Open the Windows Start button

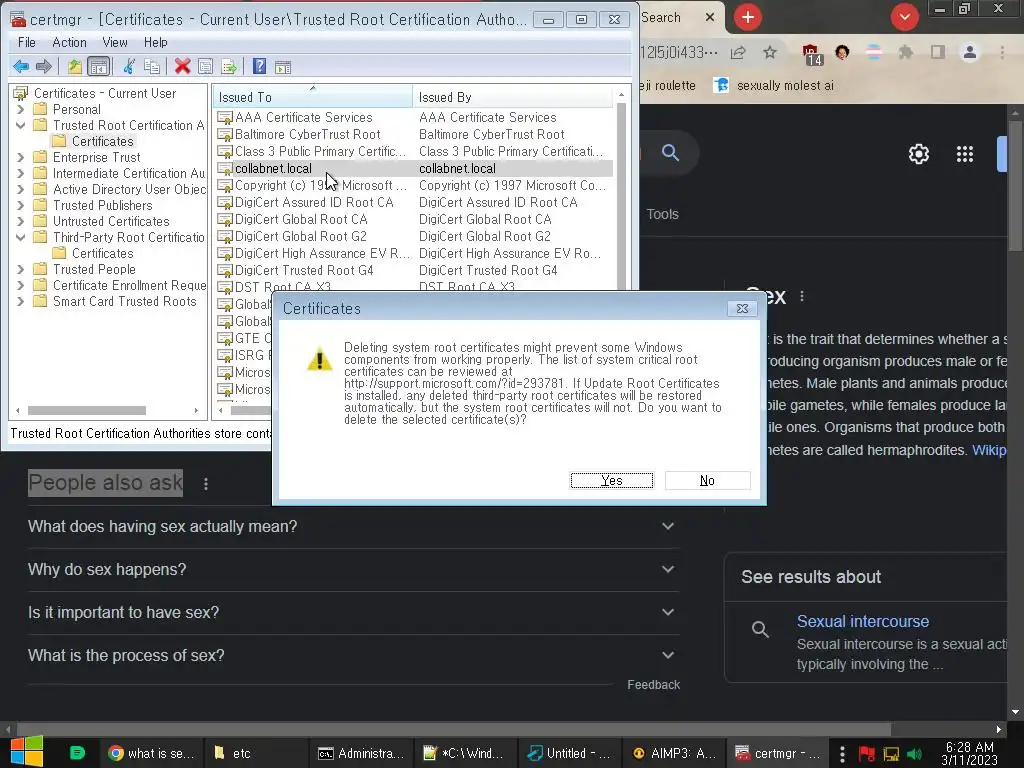coord(27,752)
